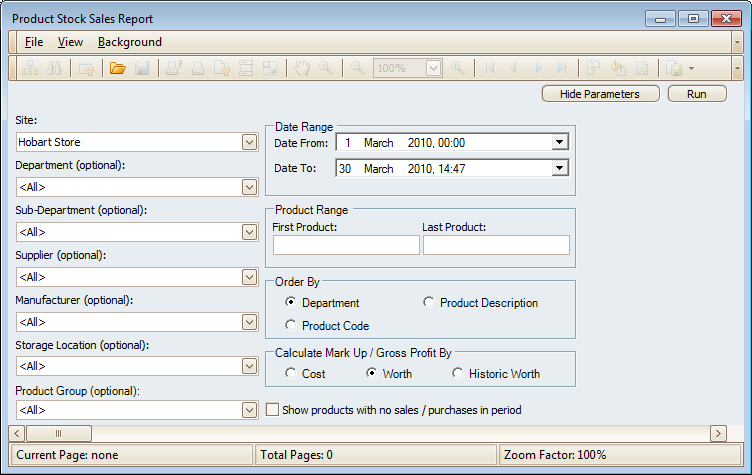752x475 pixels.
Task: Expand the Sub-Department (optional) dropdown
Action: coord(249,232)
